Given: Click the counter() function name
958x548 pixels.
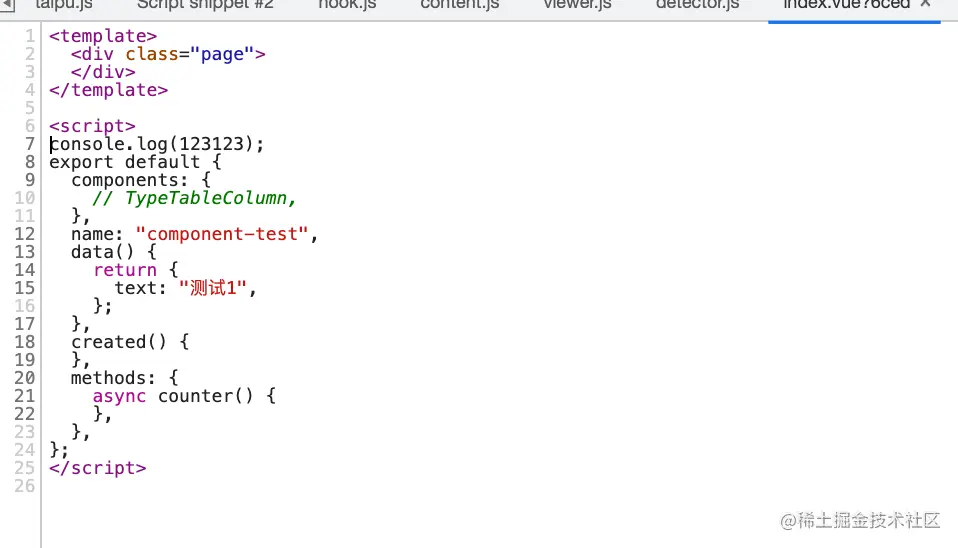Looking at the screenshot, I should 205,396.
